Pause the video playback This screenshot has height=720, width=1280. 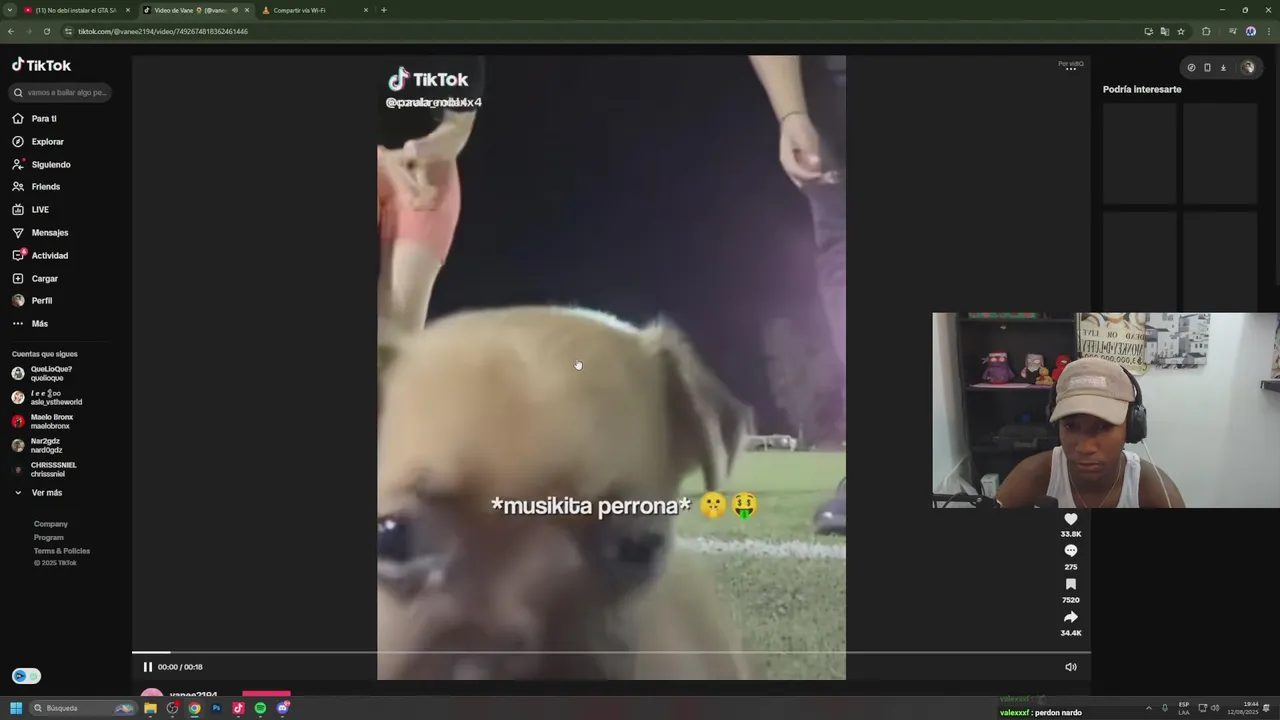tap(147, 667)
